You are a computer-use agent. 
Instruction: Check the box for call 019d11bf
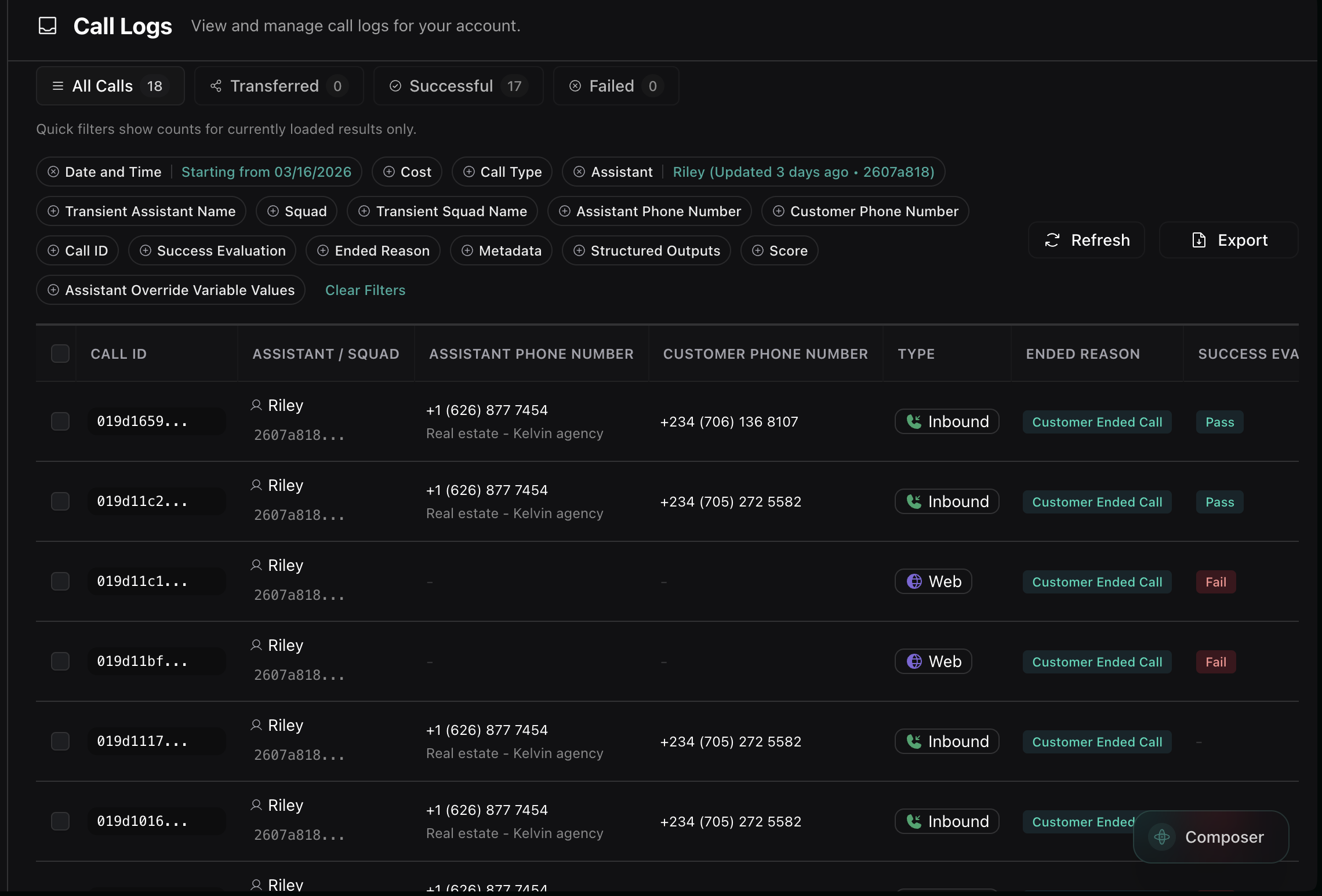(x=60, y=661)
